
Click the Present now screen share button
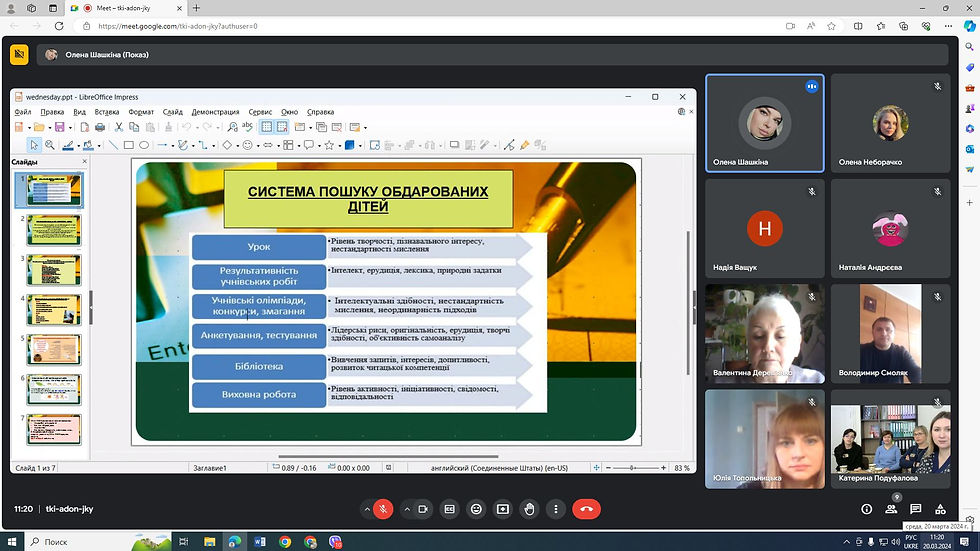(502, 509)
